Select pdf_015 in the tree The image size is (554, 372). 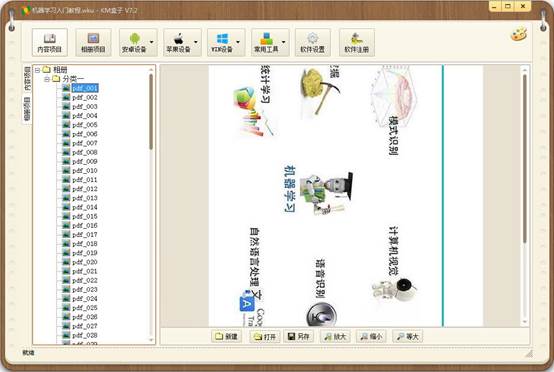click(85, 216)
